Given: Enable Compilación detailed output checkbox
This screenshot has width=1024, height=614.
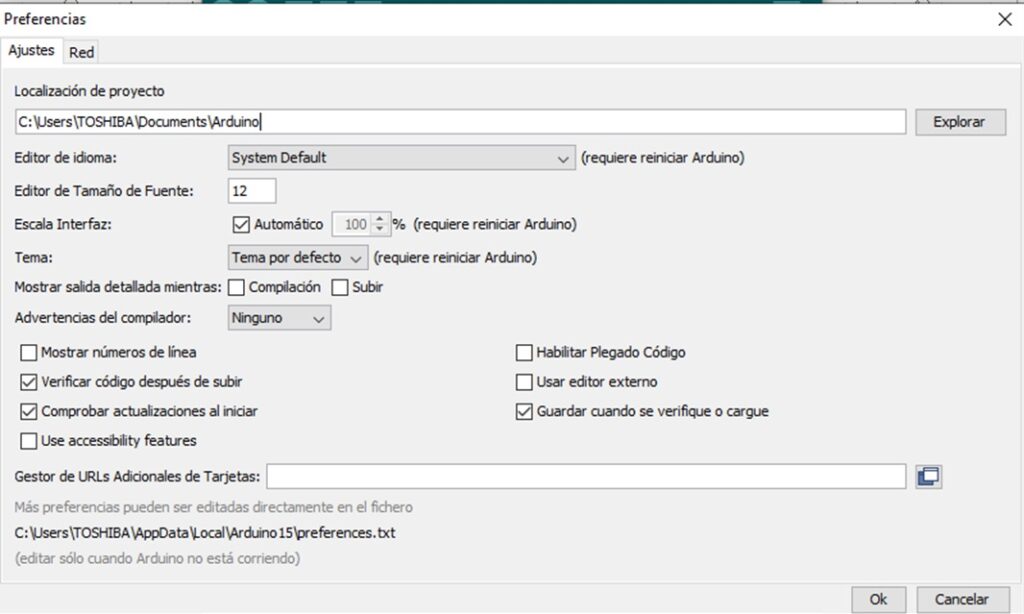Looking at the screenshot, I should 236,288.
